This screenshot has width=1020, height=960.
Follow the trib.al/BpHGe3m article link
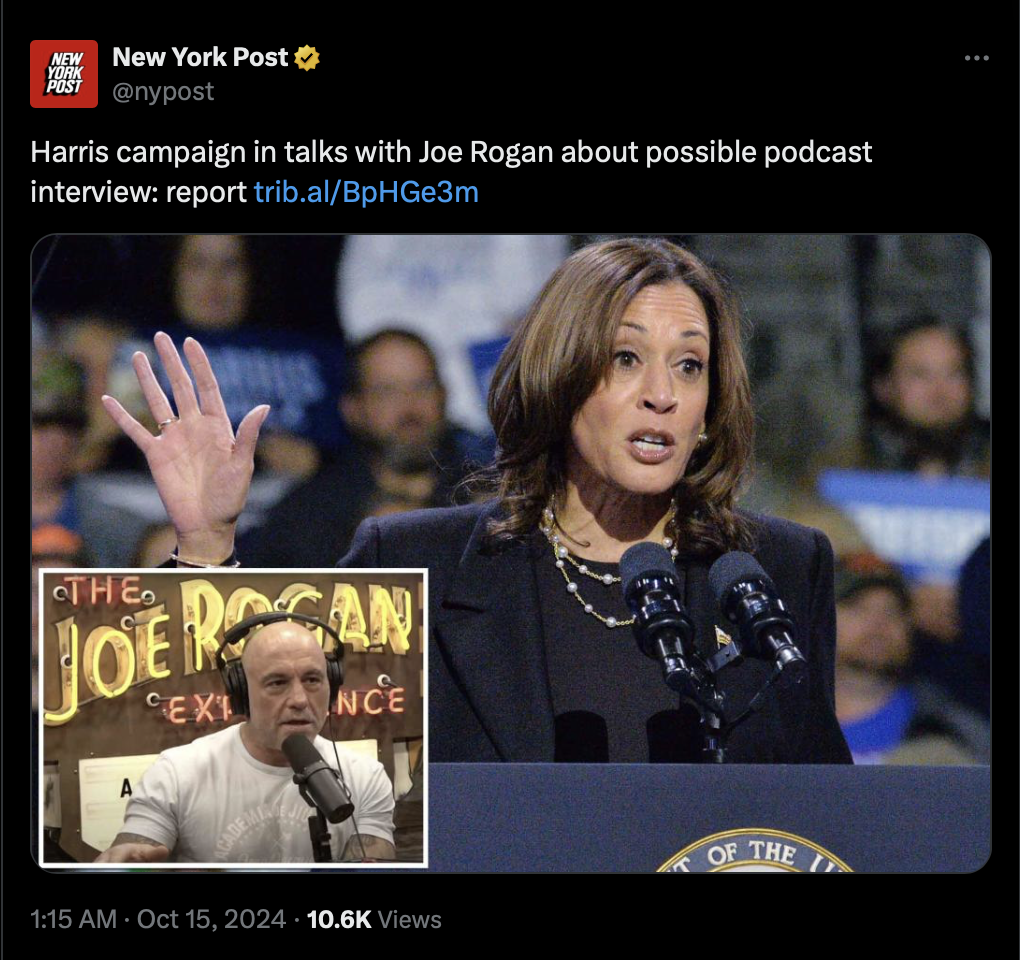point(366,193)
